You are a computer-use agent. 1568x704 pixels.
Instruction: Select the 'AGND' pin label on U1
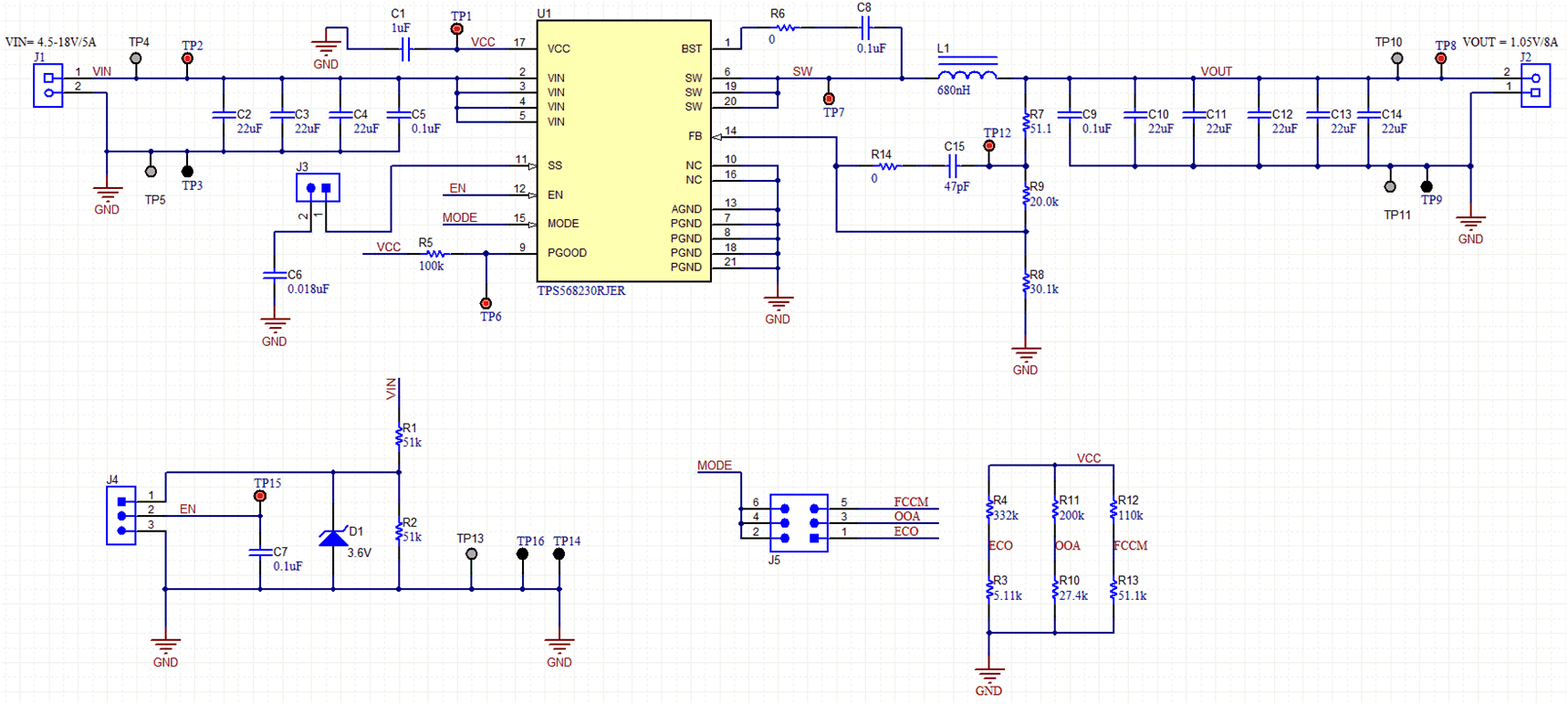686,209
